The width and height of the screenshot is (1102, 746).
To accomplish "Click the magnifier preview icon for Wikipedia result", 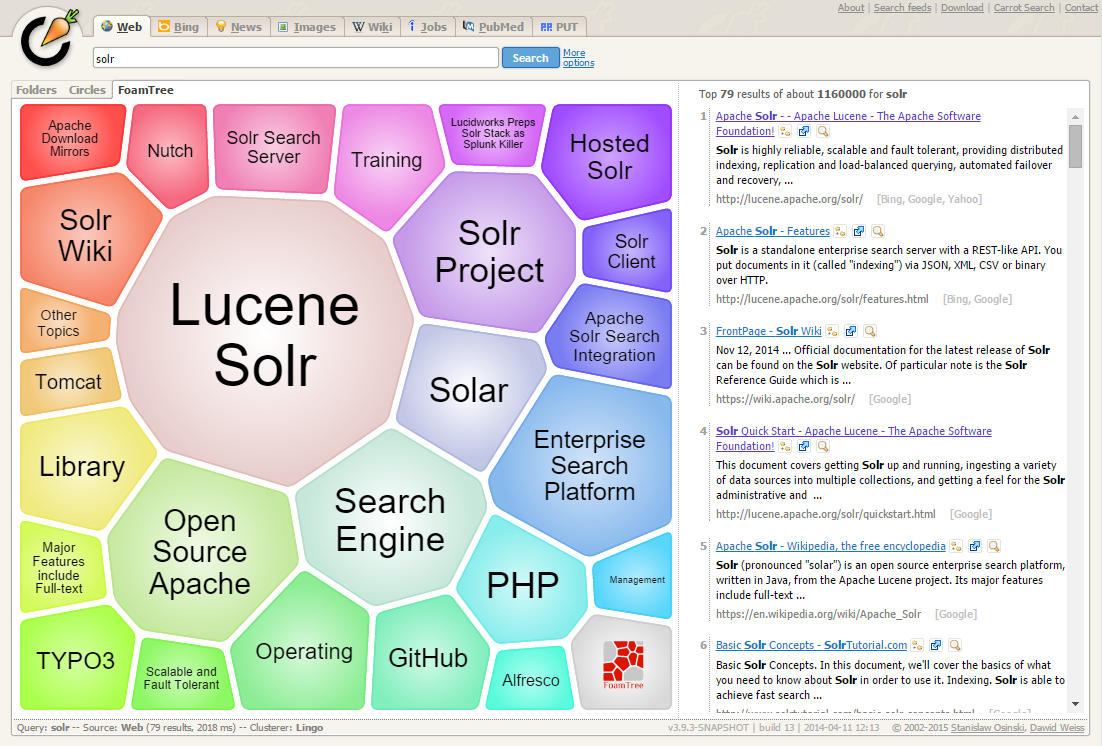I will tap(993, 547).
